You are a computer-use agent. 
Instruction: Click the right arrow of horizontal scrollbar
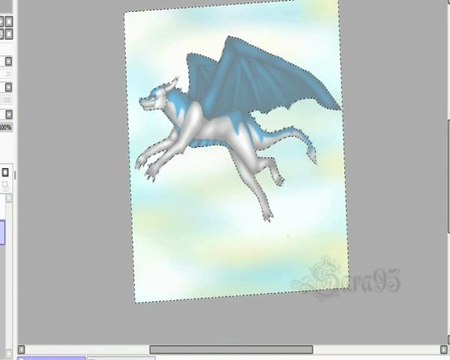[444, 349]
